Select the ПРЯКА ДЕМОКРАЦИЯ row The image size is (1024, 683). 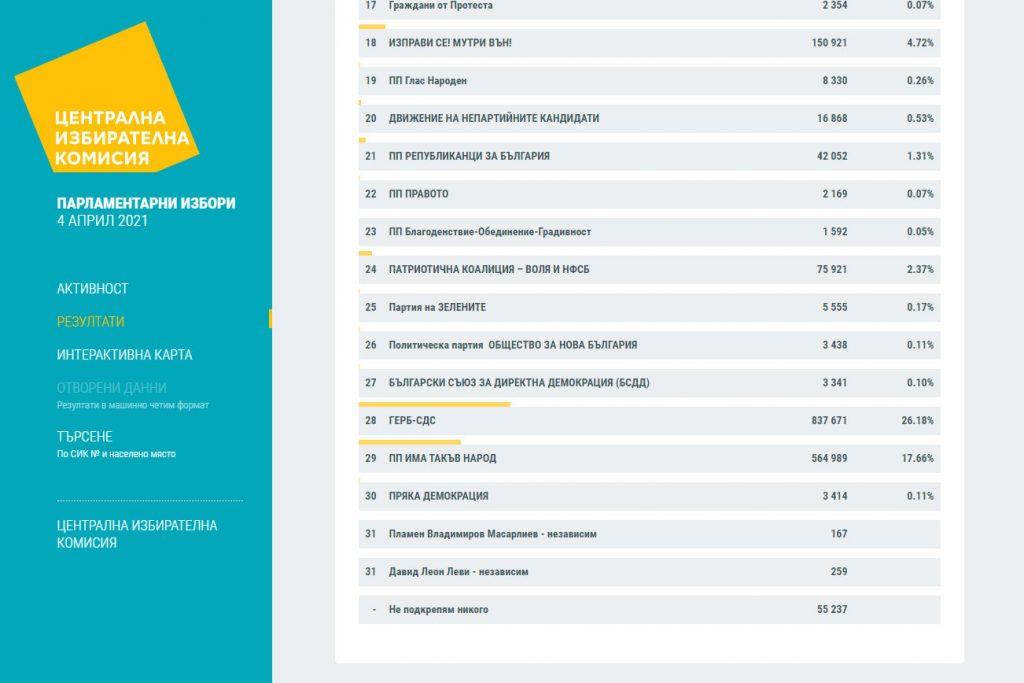[x=648, y=496]
